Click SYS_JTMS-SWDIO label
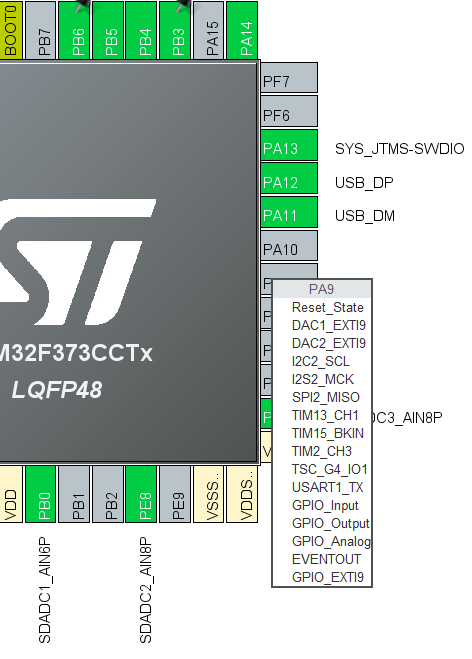Viewport: 472px width, 659px height. point(399,149)
